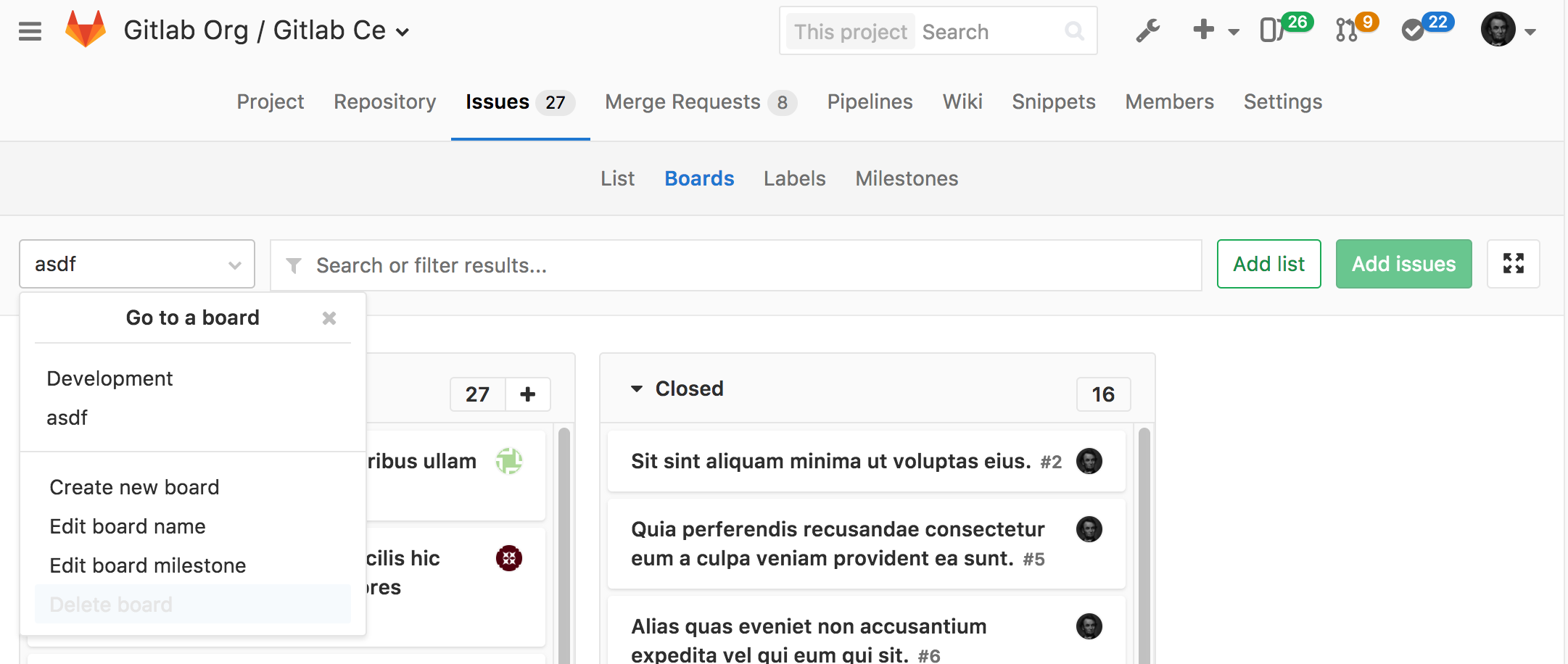Expand the caret next to the plus icon

pyautogui.click(x=1234, y=32)
